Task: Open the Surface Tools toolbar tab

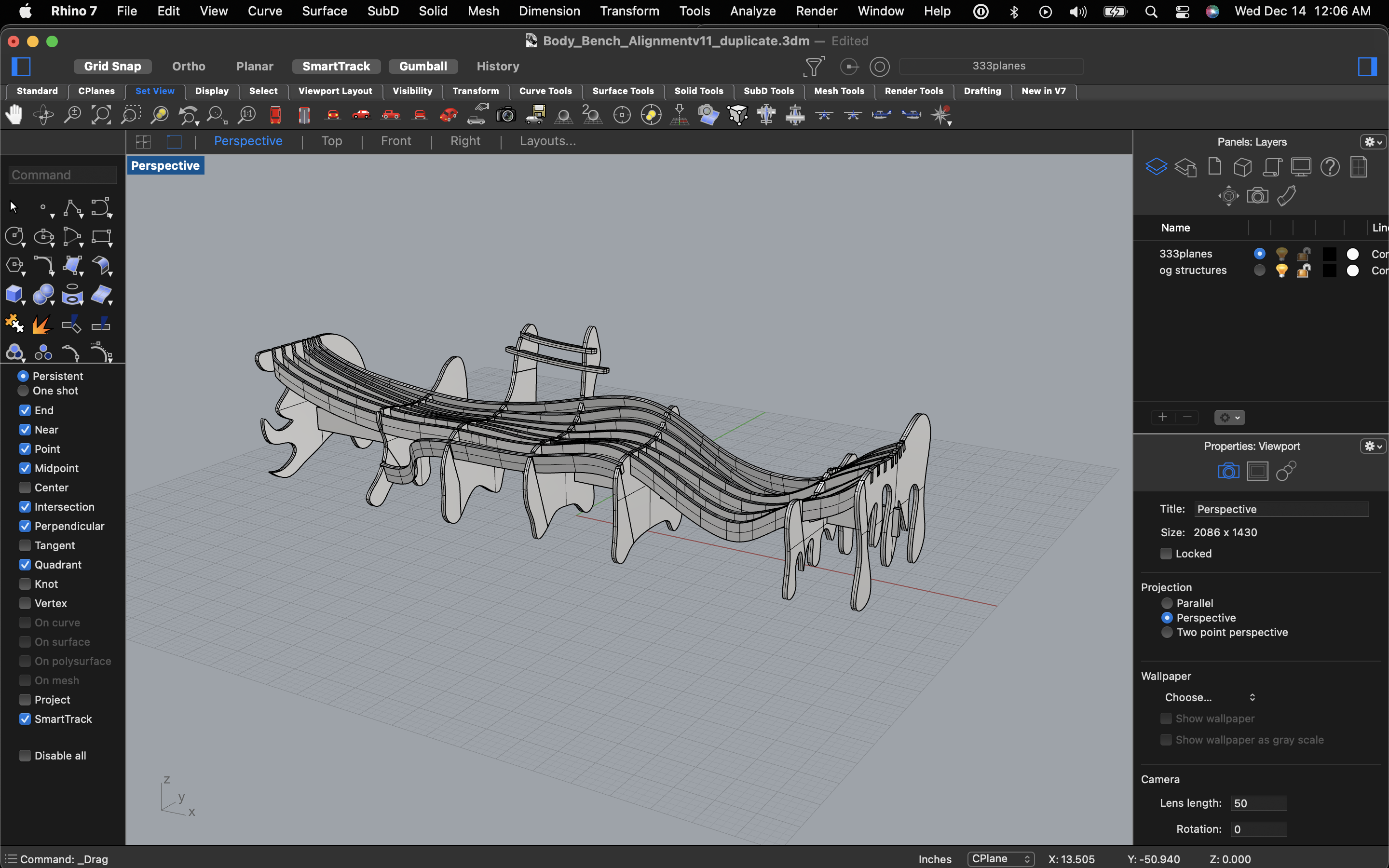Action: (623, 91)
